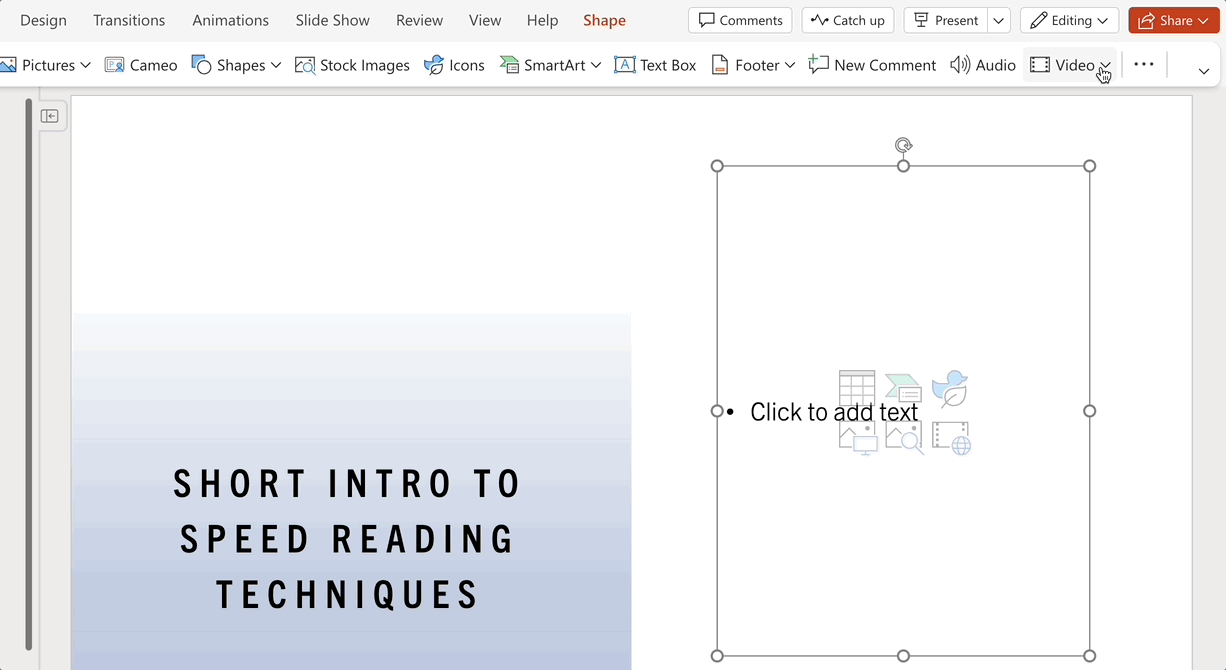The image size is (1226, 670).
Task: Open the Slide Show tab
Action: (x=332, y=20)
